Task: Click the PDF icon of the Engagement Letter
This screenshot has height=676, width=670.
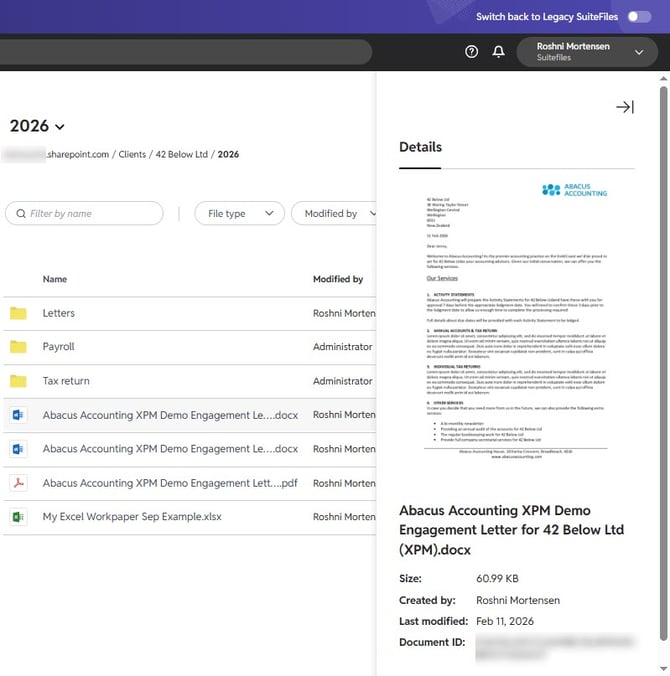Action: click(18, 483)
